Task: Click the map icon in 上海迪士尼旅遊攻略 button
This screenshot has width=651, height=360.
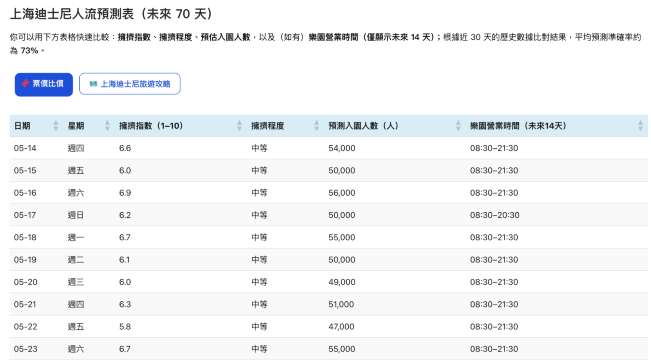Action: click(93, 84)
